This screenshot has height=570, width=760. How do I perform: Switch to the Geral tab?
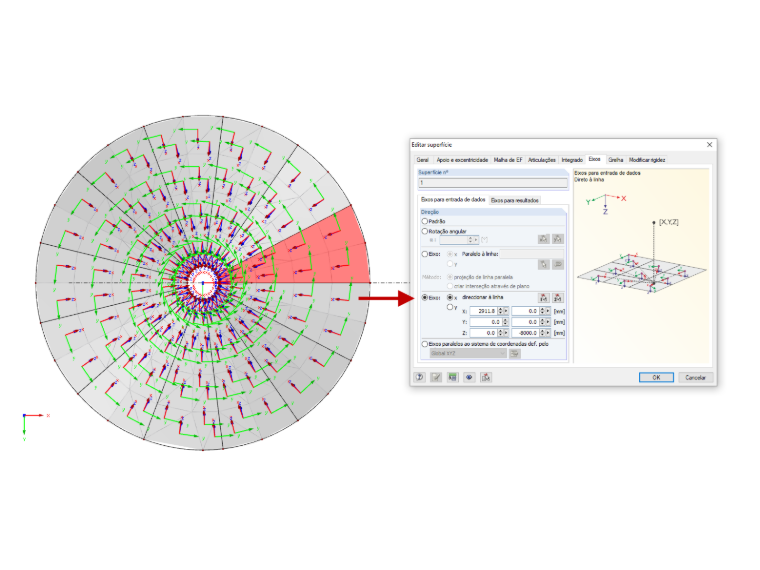click(422, 159)
